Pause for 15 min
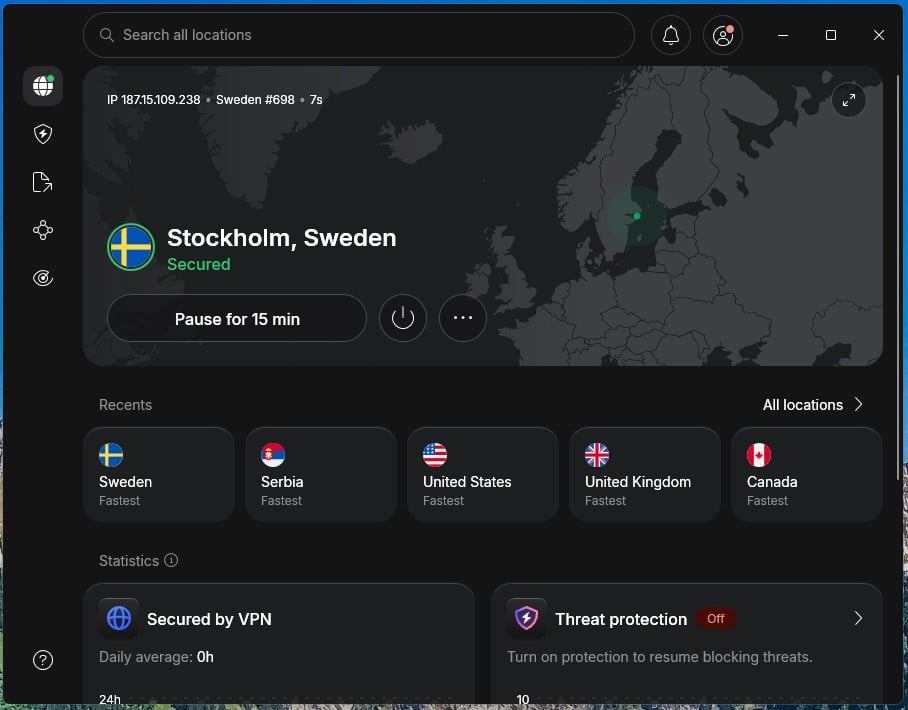 (x=237, y=318)
